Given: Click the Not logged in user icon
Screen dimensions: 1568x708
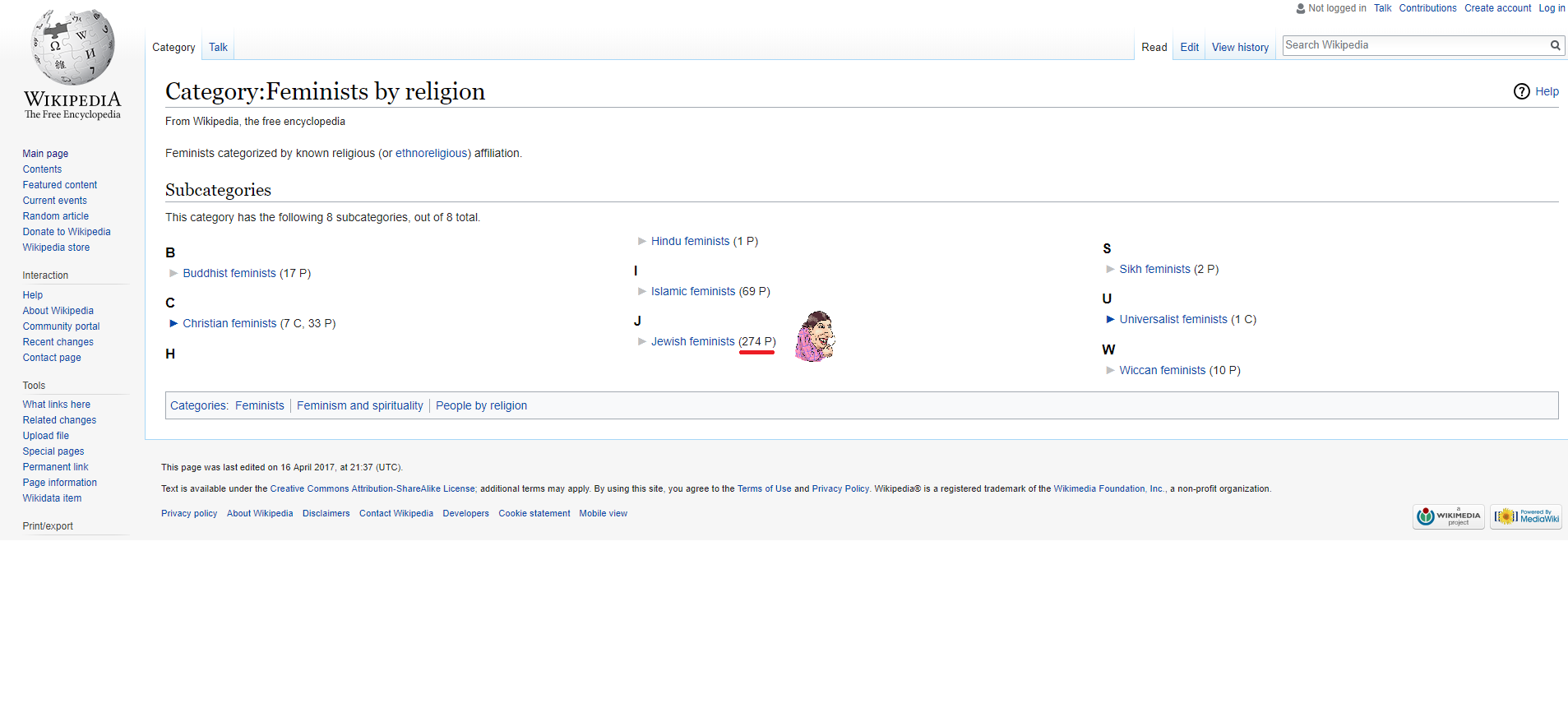Looking at the screenshot, I should [1300, 8].
